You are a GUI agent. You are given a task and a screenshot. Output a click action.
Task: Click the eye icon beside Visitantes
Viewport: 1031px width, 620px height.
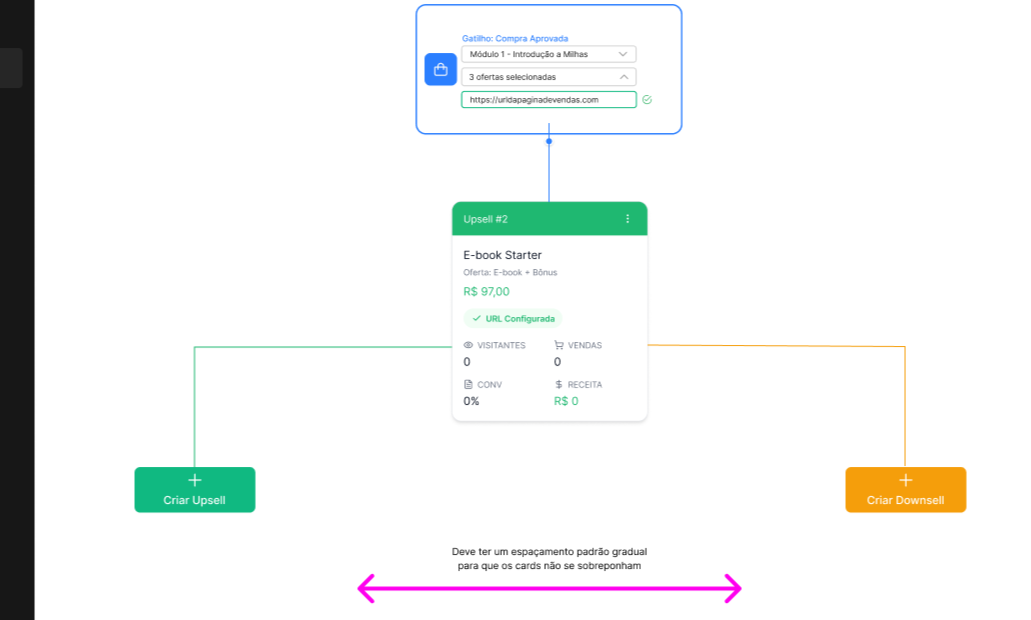point(468,345)
